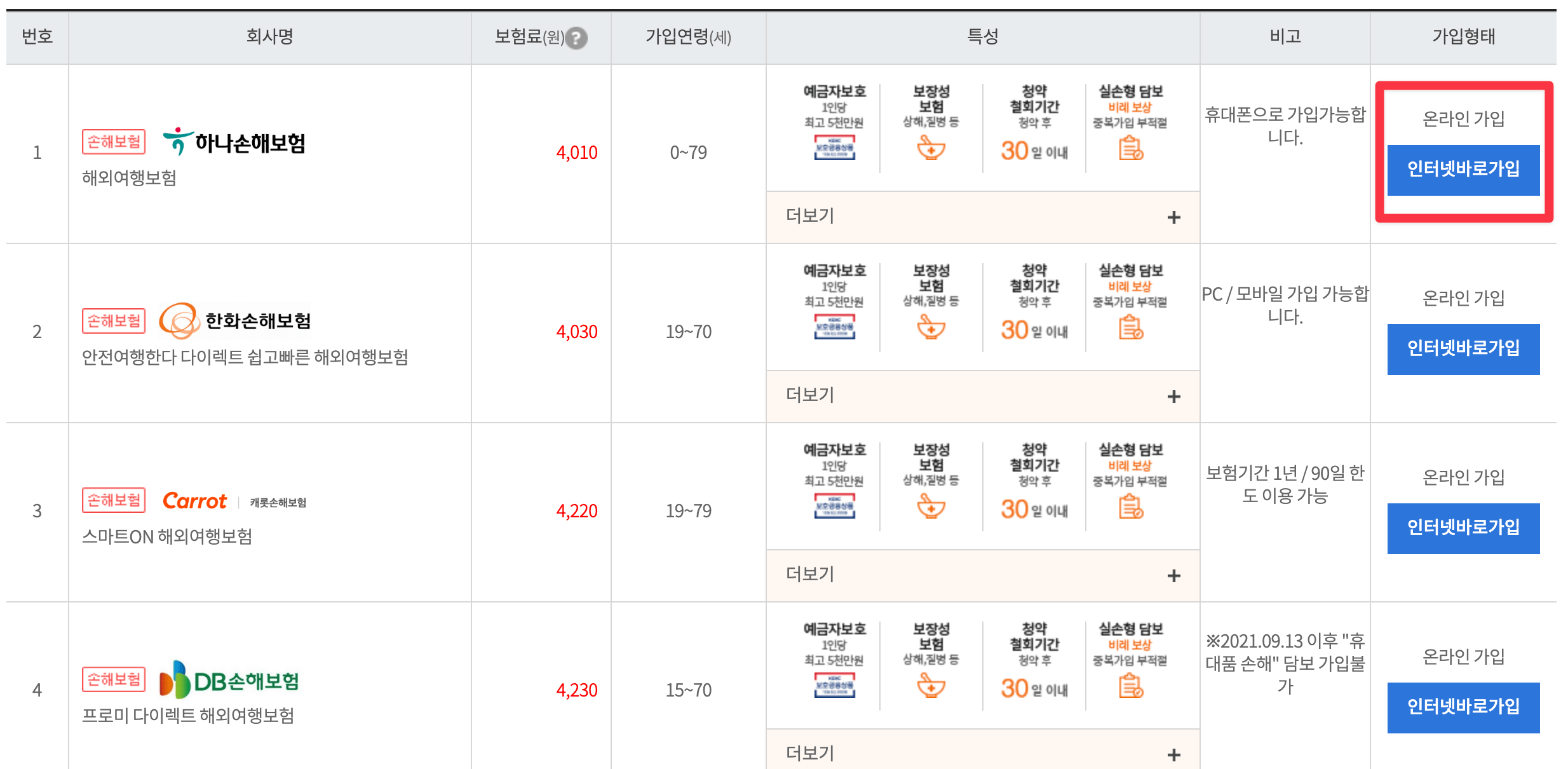
Task: Click 손해보험 tag in Hana row
Action: click(114, 142)
